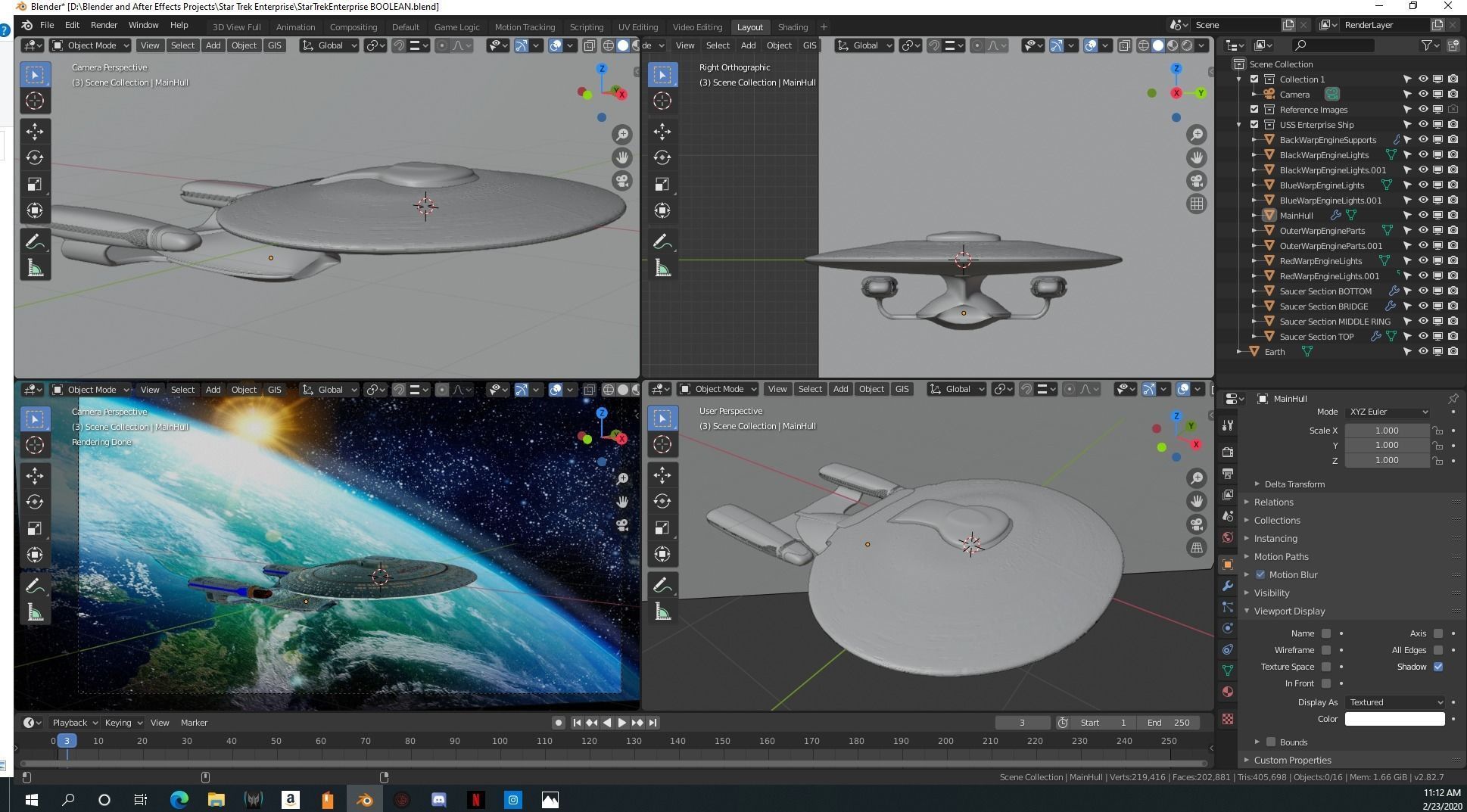Screen dimensions: 1467x812
Task: Open the Window menu
Action: pos(143,25)
